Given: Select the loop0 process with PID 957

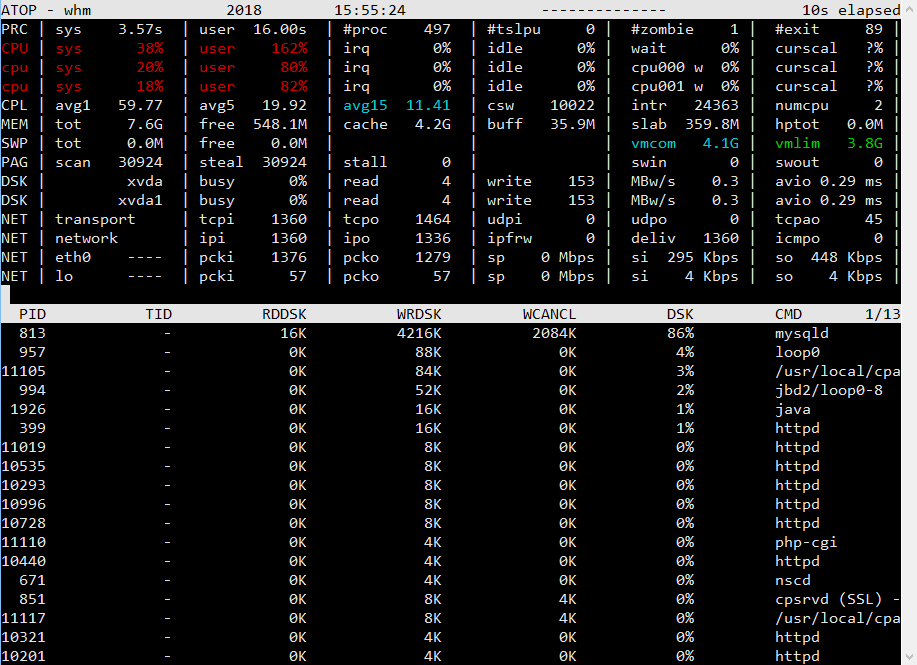Looking at the screenshot, I should (x=797, y=352).
